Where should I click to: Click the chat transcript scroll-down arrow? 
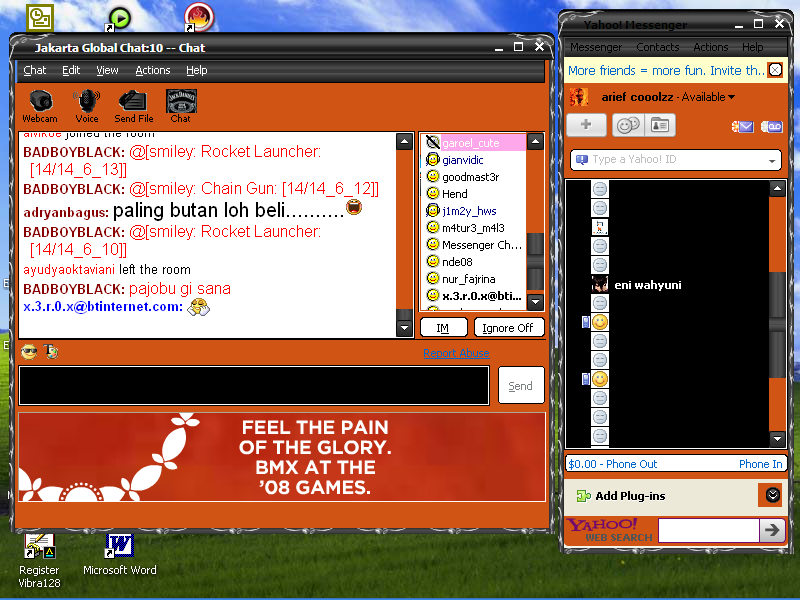pos(404,328)
